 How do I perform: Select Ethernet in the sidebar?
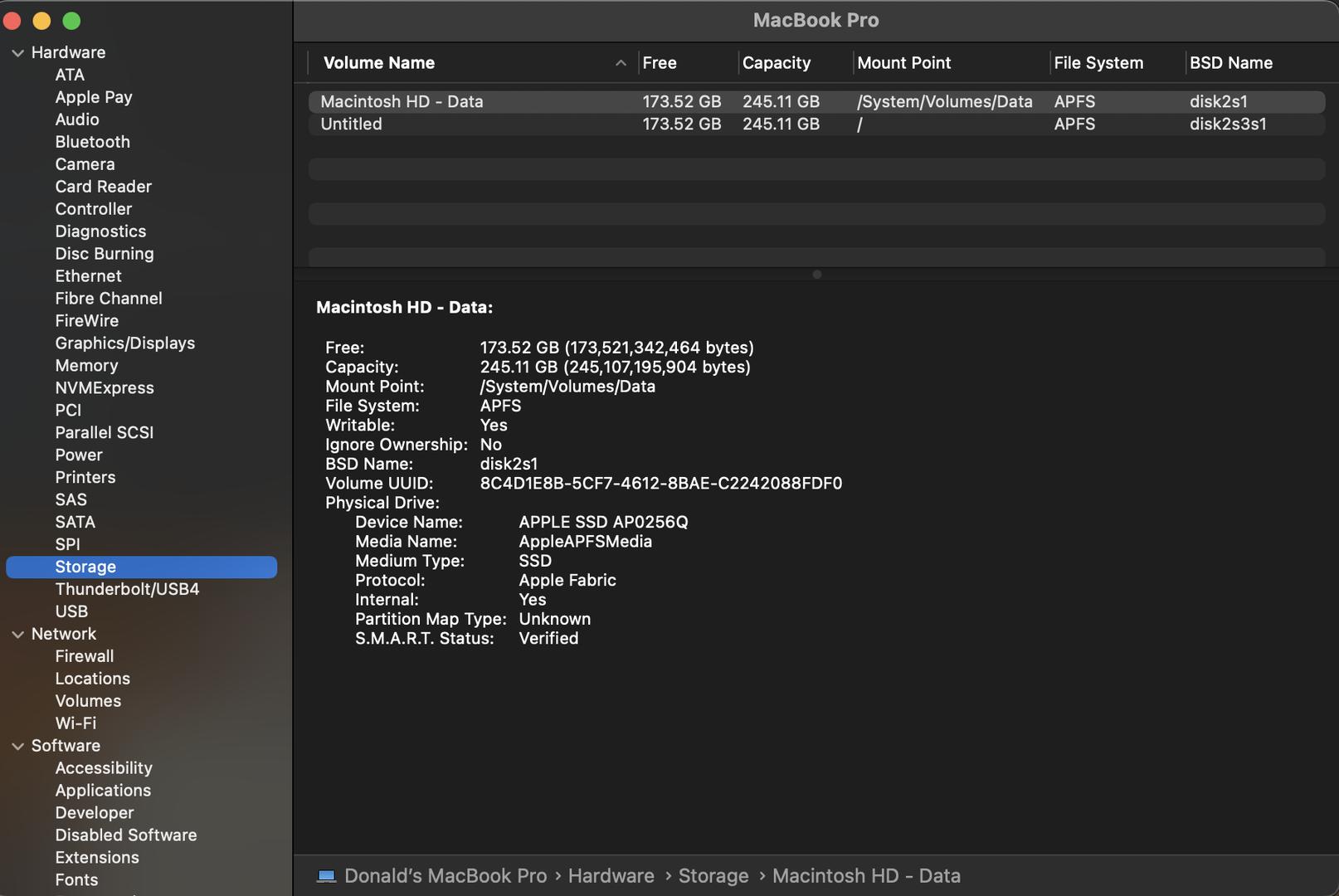click(88, 276)
